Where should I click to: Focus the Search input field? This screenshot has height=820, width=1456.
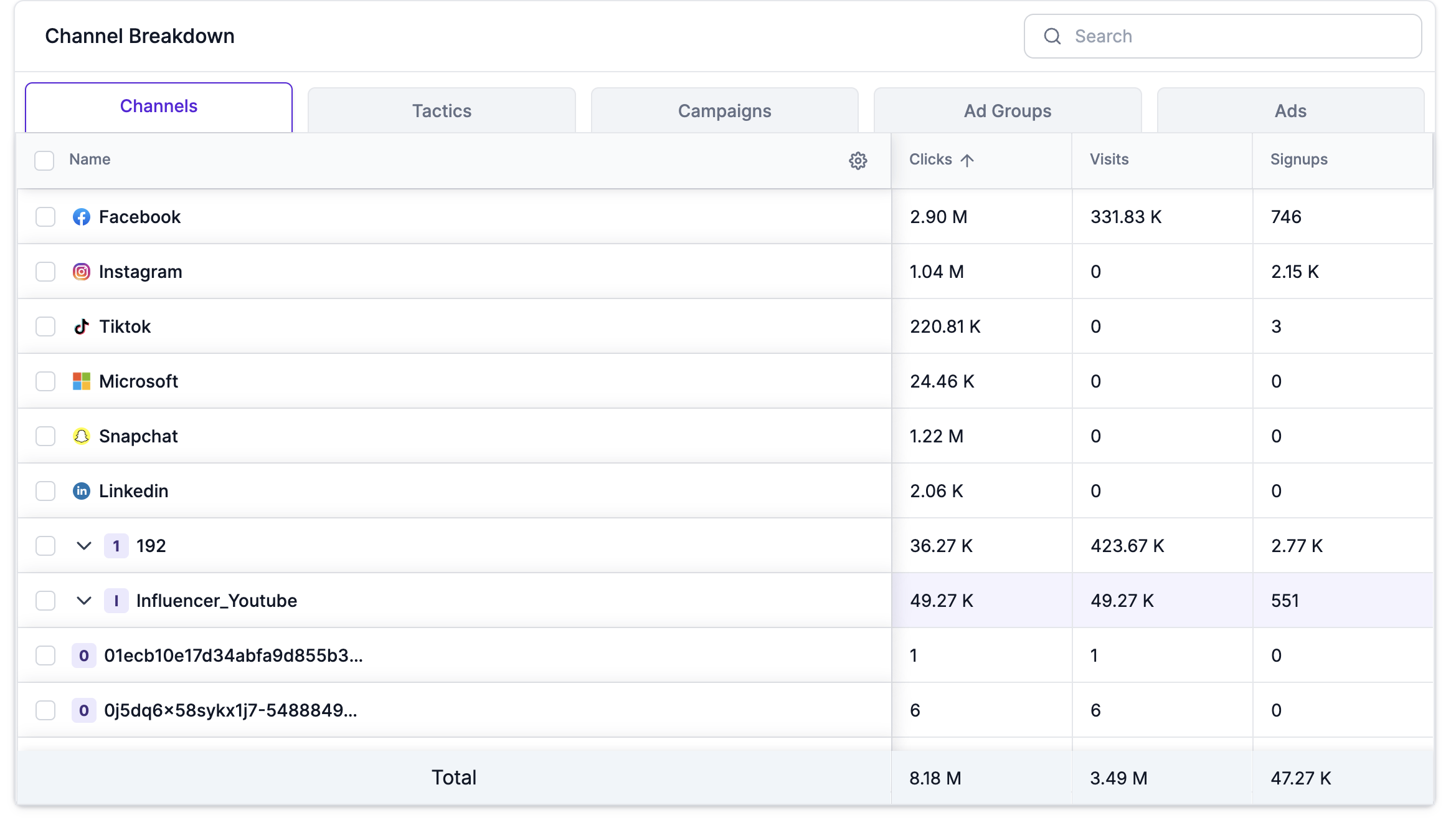[x=1239, y=36]
